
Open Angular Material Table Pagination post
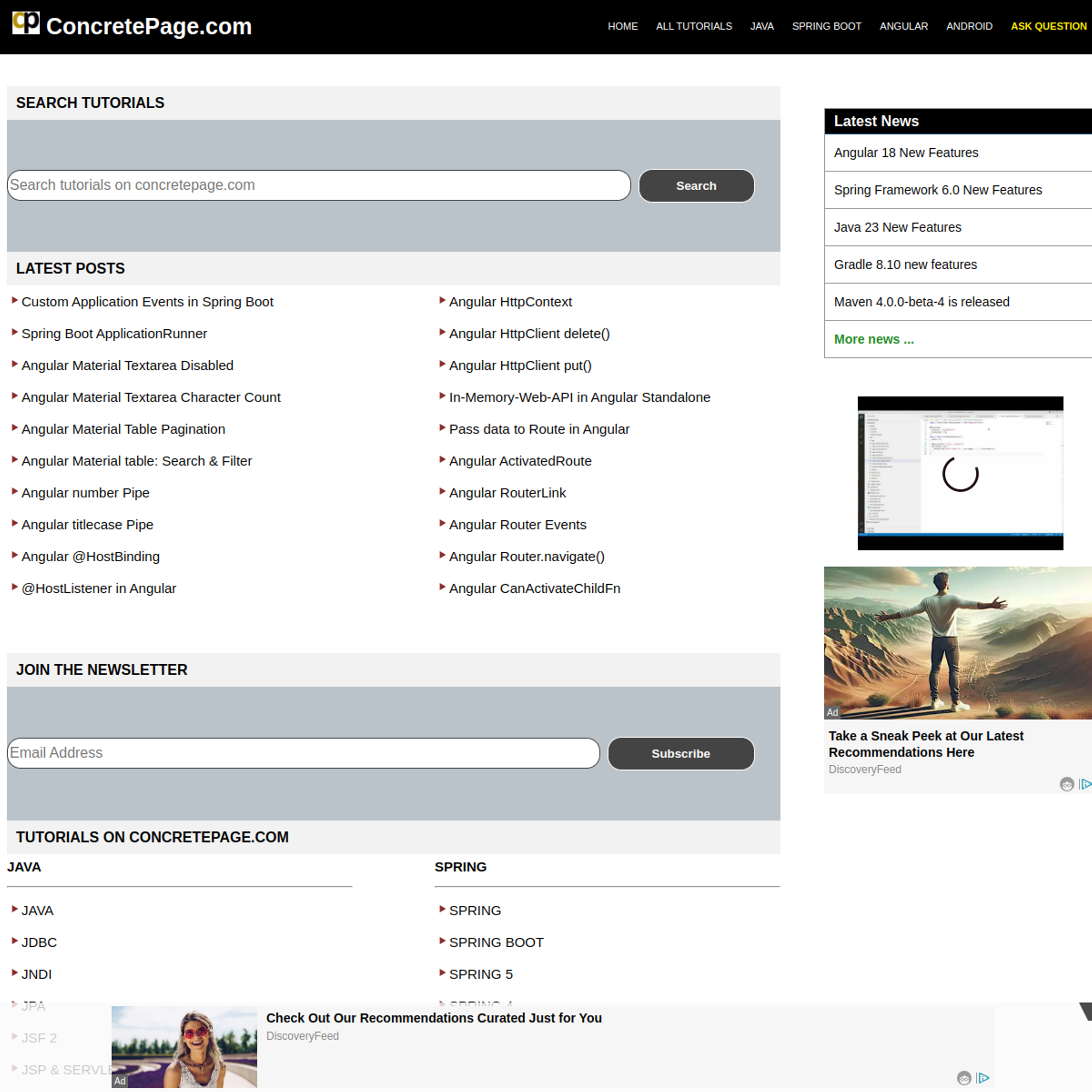pos(123,429)
